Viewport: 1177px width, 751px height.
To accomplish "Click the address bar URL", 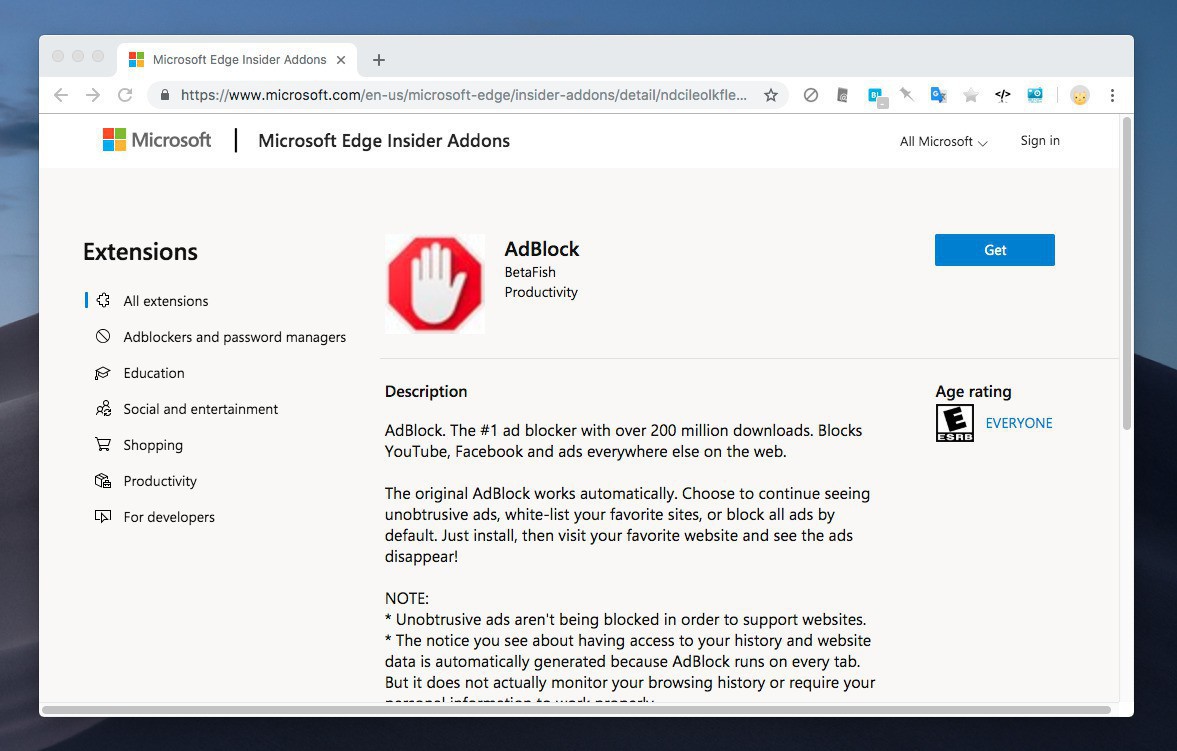I will click(463, 95).
